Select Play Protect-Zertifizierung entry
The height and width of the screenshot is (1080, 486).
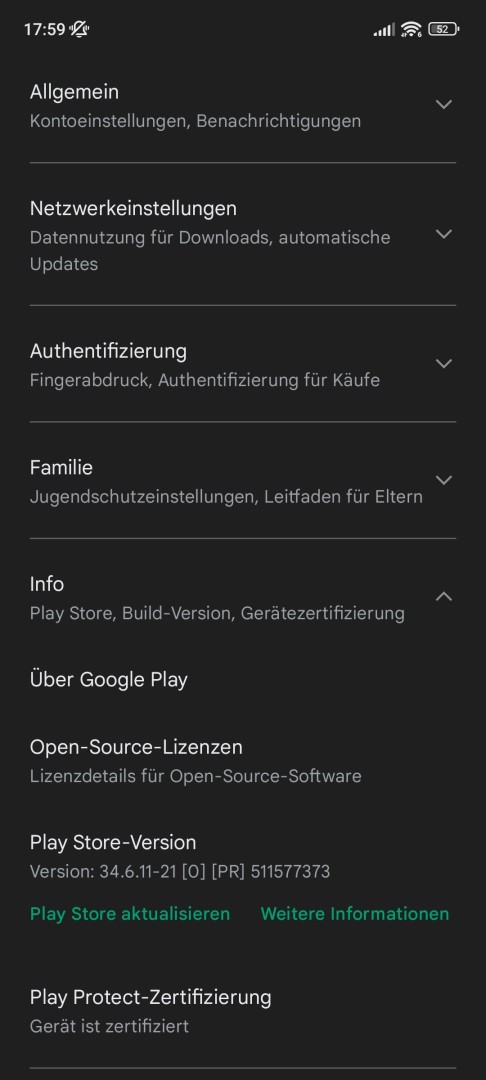(243, 1011)
